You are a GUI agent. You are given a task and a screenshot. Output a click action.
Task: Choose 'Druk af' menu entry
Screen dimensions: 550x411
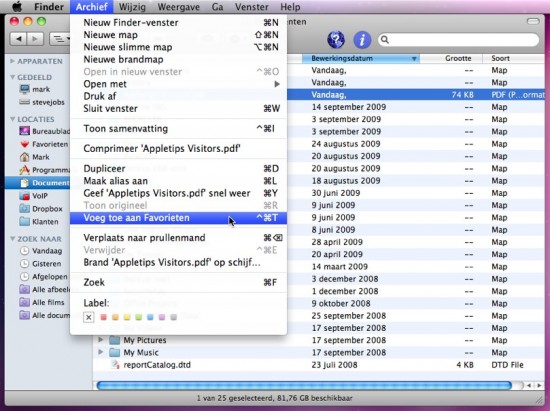178,96
